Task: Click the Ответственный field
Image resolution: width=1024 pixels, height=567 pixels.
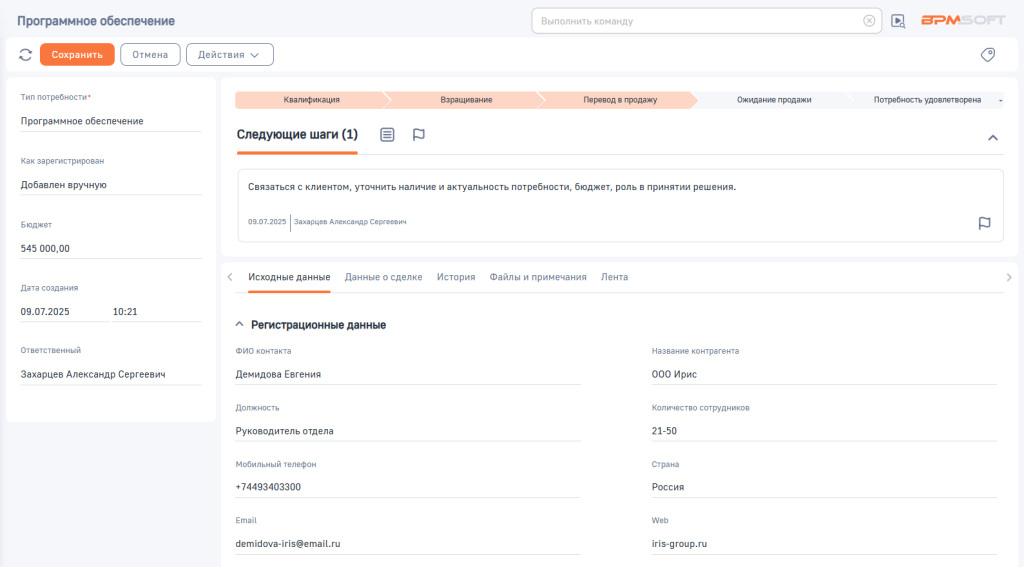Action: tap(110, 374)
